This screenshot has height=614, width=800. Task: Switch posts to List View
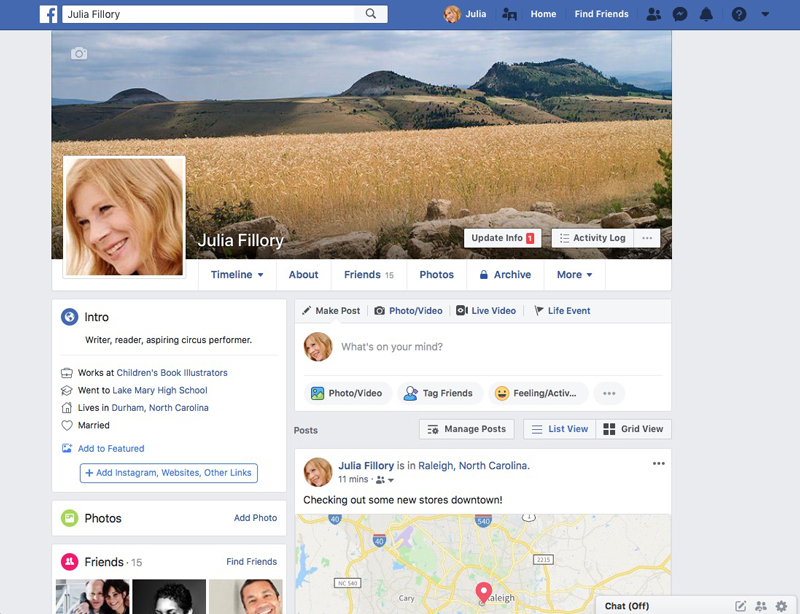[x=560, y=429]
